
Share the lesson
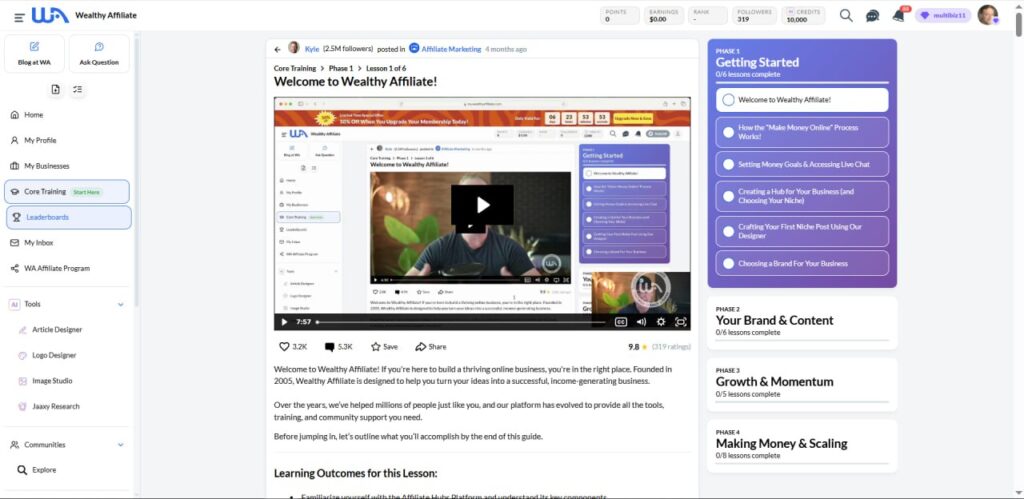click(431, 347)
